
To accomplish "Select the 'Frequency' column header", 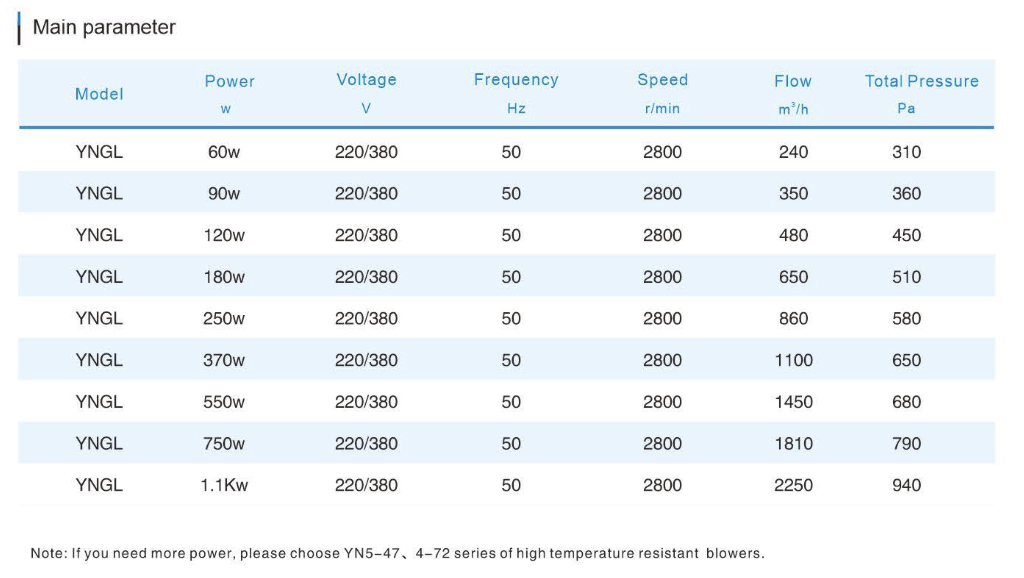I will tap(516, 80).
